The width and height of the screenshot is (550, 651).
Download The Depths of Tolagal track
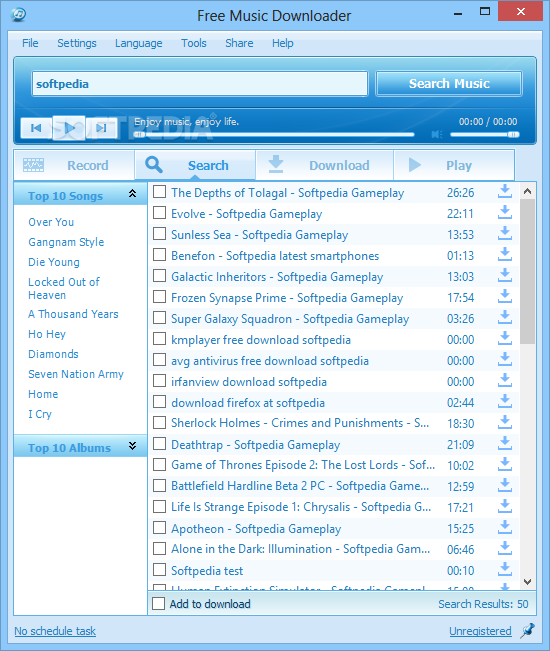coord(505,192)
